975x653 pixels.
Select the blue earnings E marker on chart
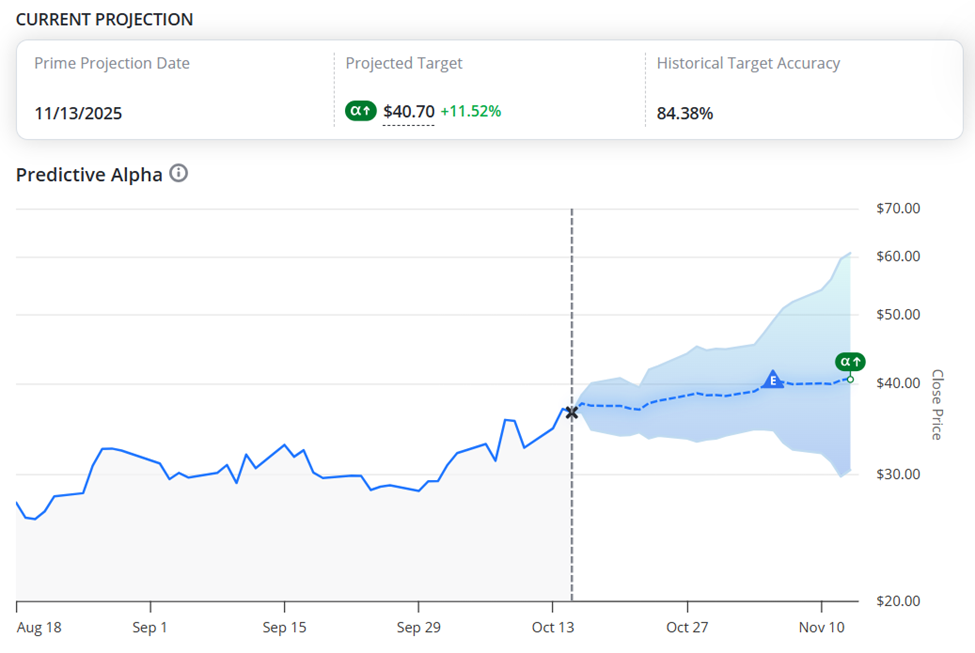click(x=772, y=380)
